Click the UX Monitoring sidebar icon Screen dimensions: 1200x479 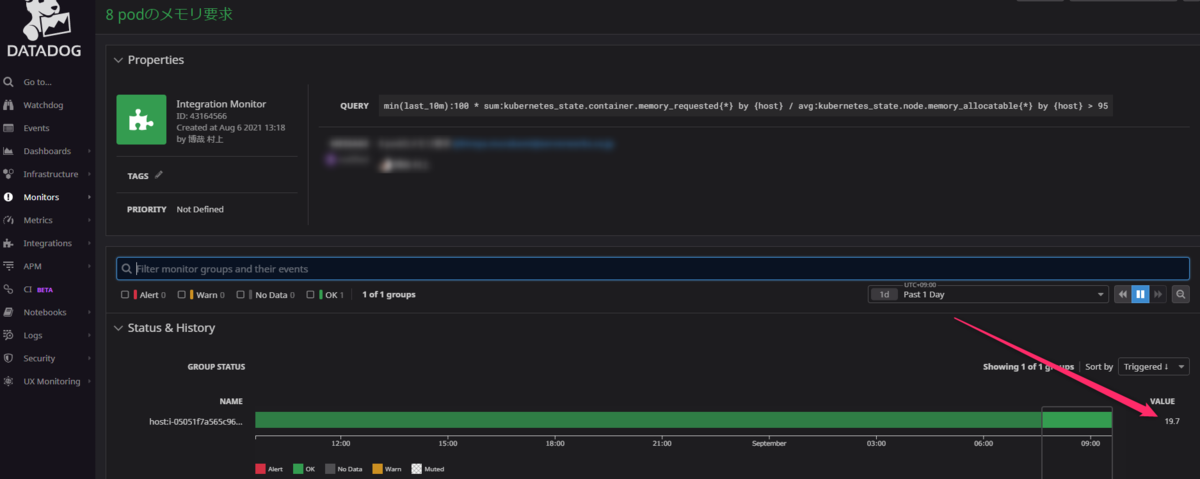coord(8,381)
